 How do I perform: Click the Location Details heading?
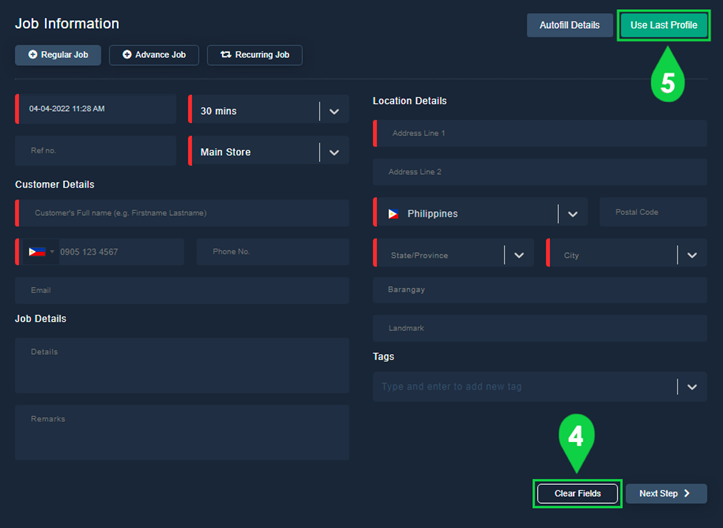pos(410,101)
